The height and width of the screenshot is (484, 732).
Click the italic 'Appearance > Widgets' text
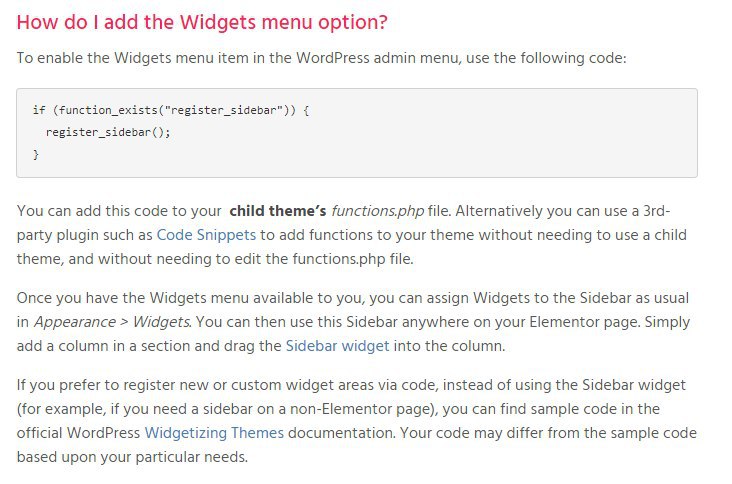[x=112, y=322]
